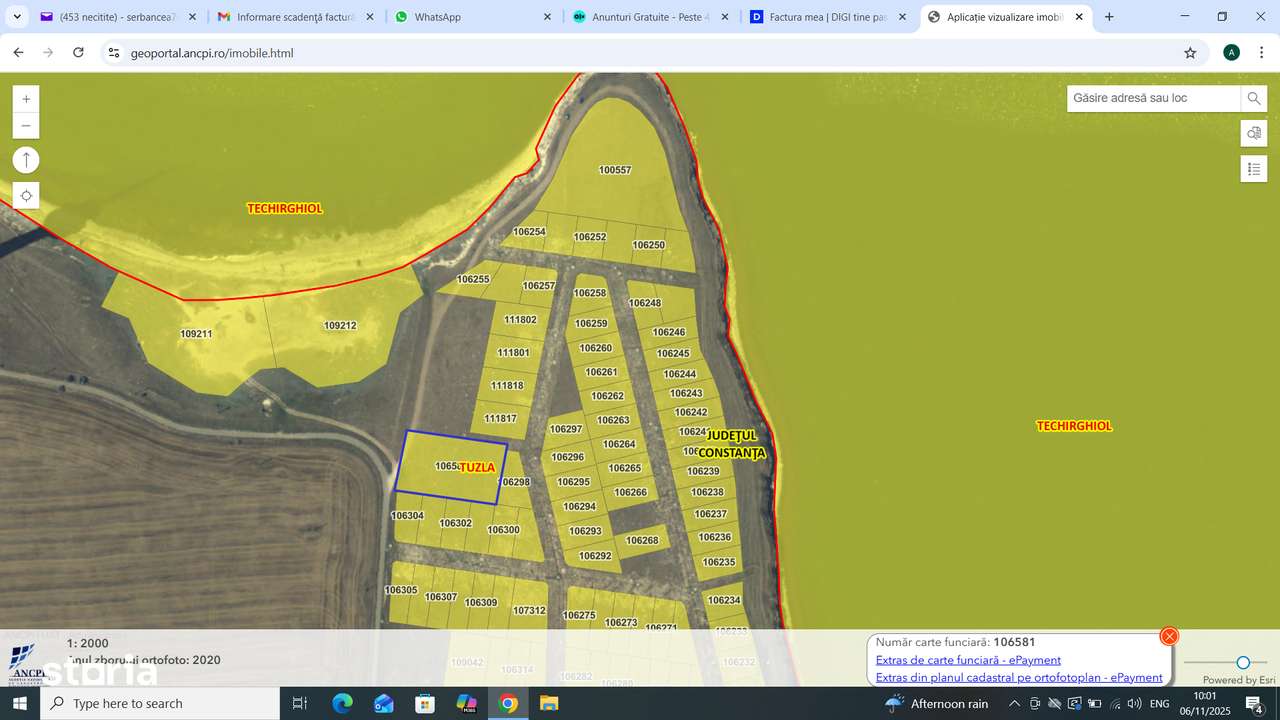This screenshot has width=1280, height=720.
Task: Reset map orientation with the compass button
Action: [26, 160]
